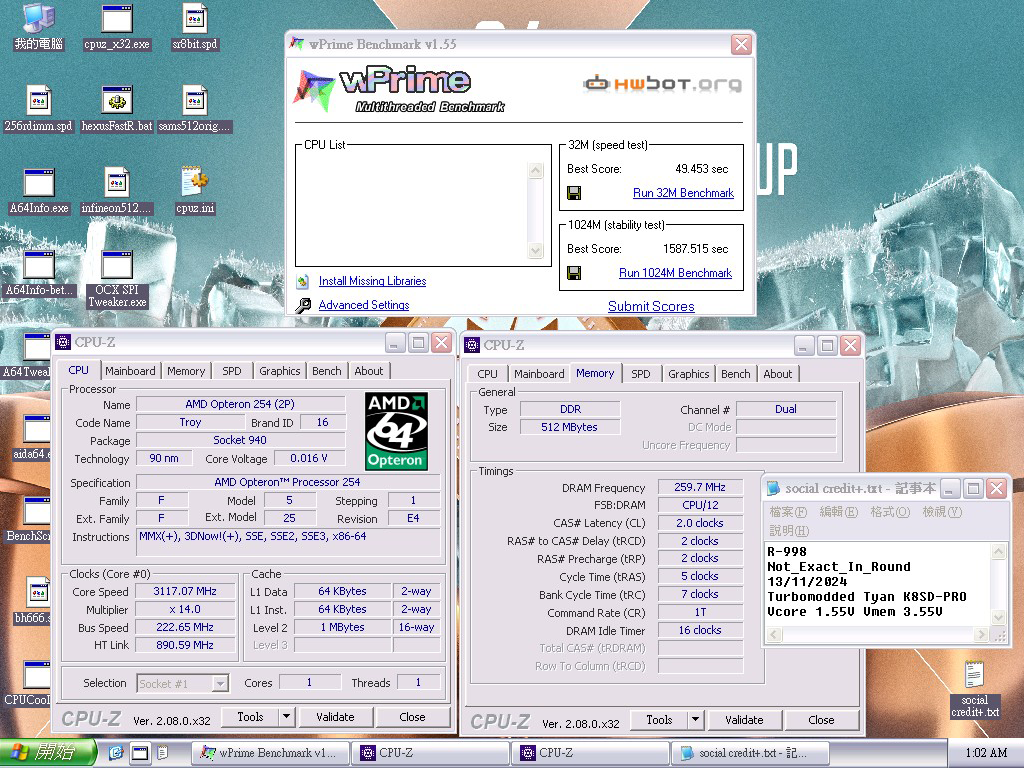Click Validate button in Memory CPU-Z window
The height and width of the screenshot is (768, 1024).
coord(744,720)
